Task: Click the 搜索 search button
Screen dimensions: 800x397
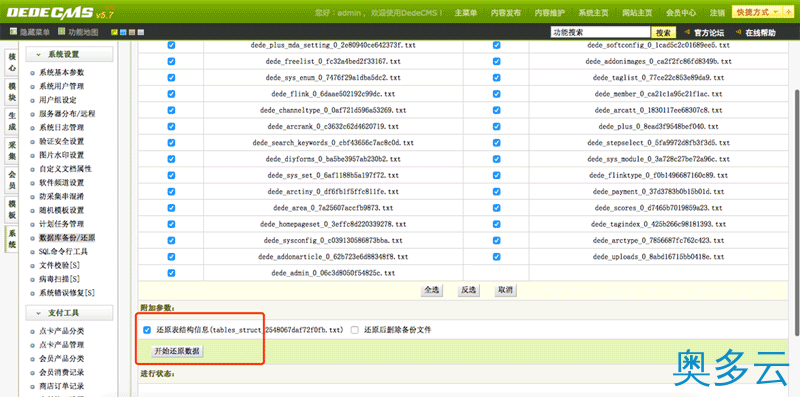Action: coord(663,33)
